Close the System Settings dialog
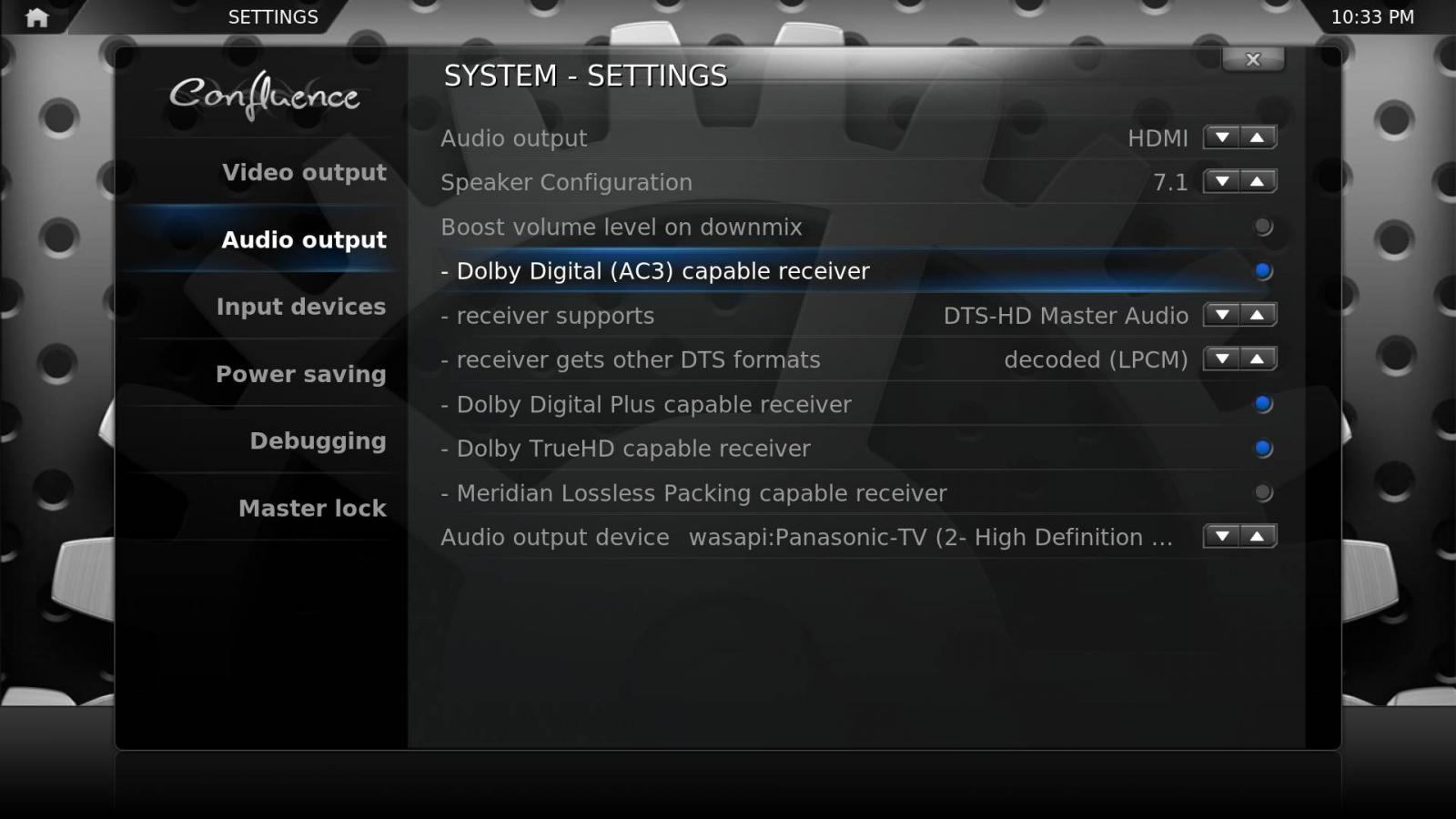The width and height of the screenshot is (1456, 819). coord(1253,59)
